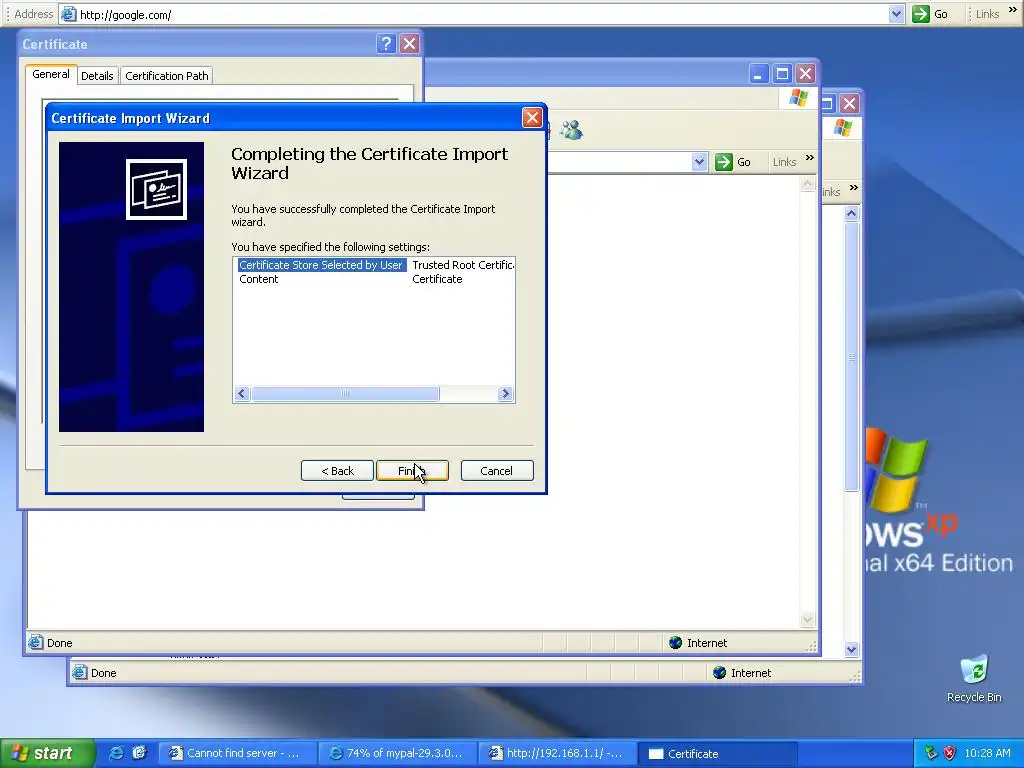The image size is (1024, 768).
Task: Expand Links chevron in top browser window
Action: (x=1013, y=10)
